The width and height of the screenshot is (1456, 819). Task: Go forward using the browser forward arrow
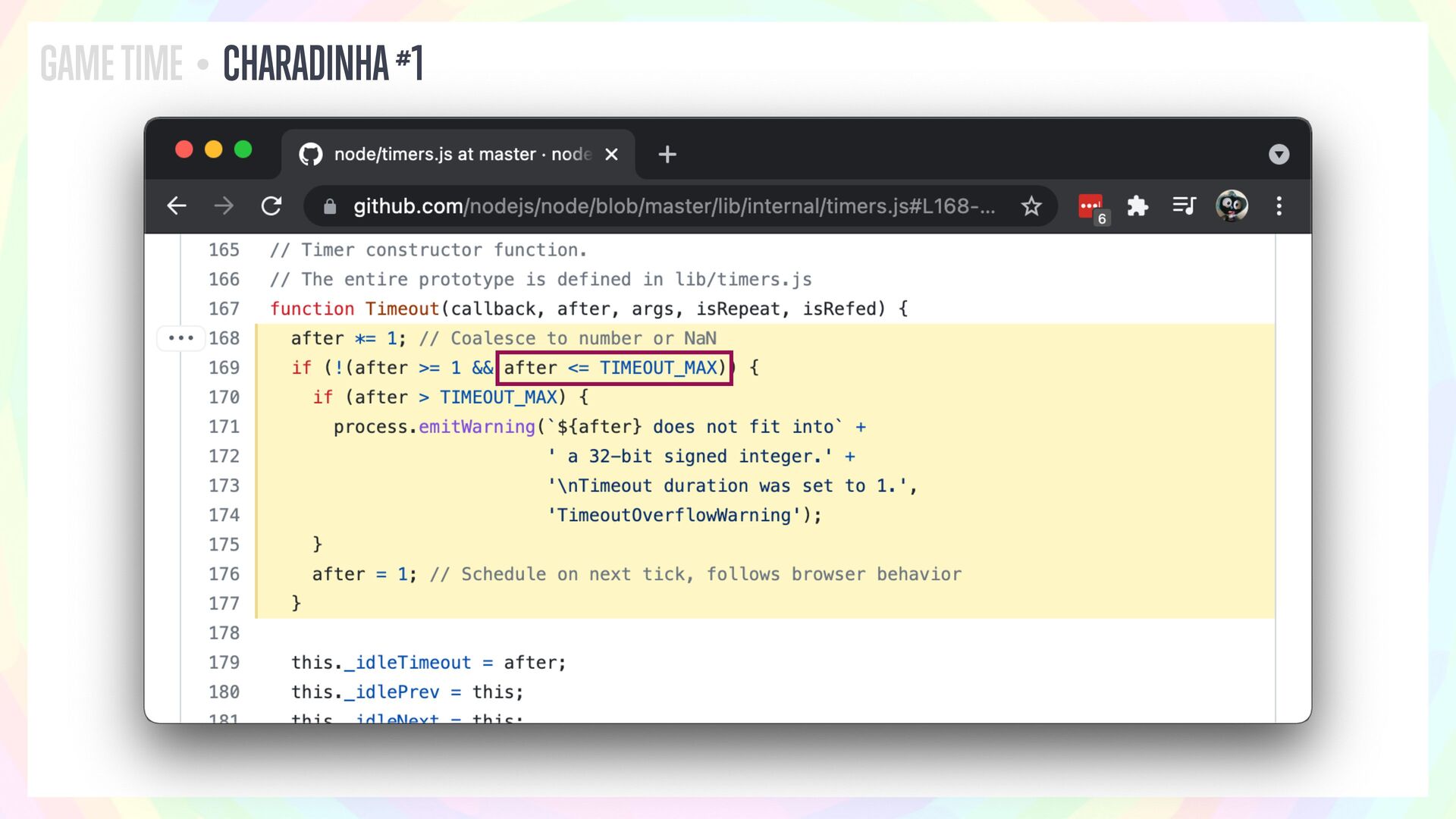[224, 206]
